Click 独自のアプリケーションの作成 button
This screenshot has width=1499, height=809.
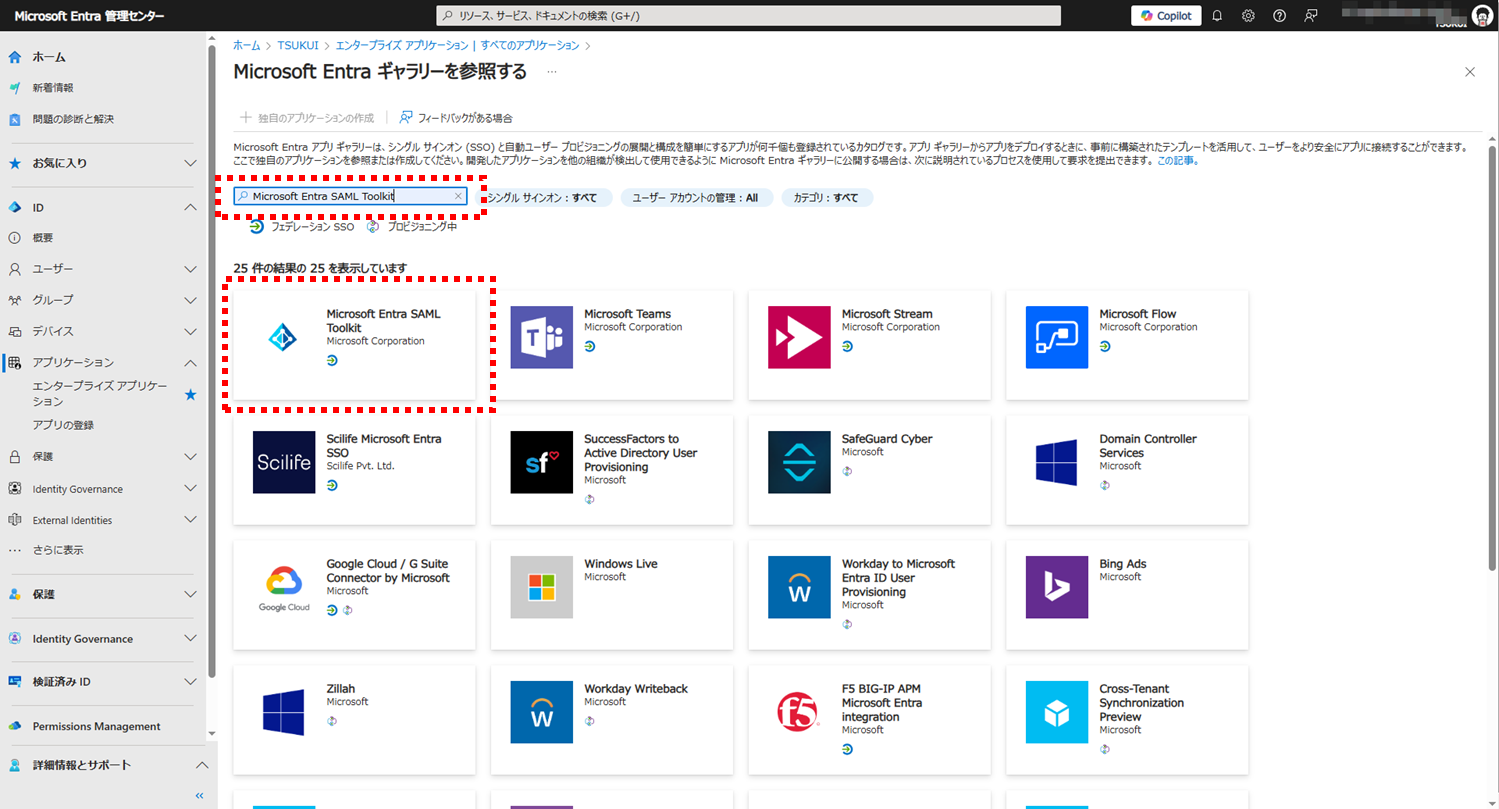[307, 118]
